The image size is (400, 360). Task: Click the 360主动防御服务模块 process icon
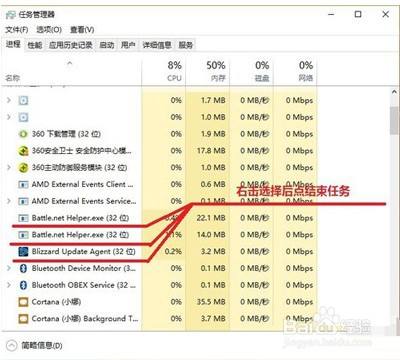pyautogui.click(x=23, y=167)
